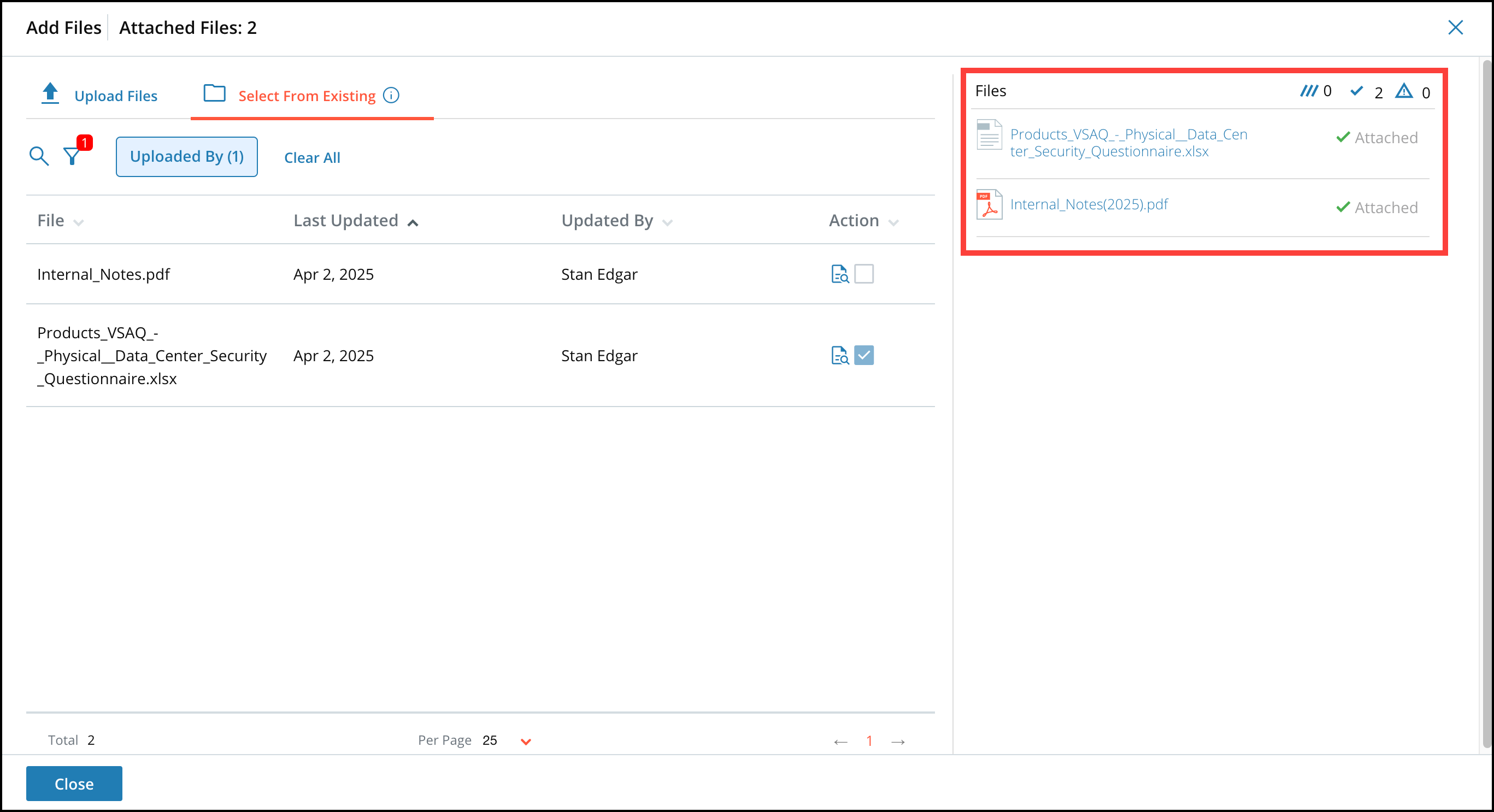Check the checkbox for Internal_Notes.pdf
Viewport: 1494px width, 812px height.
coord(864,274)
